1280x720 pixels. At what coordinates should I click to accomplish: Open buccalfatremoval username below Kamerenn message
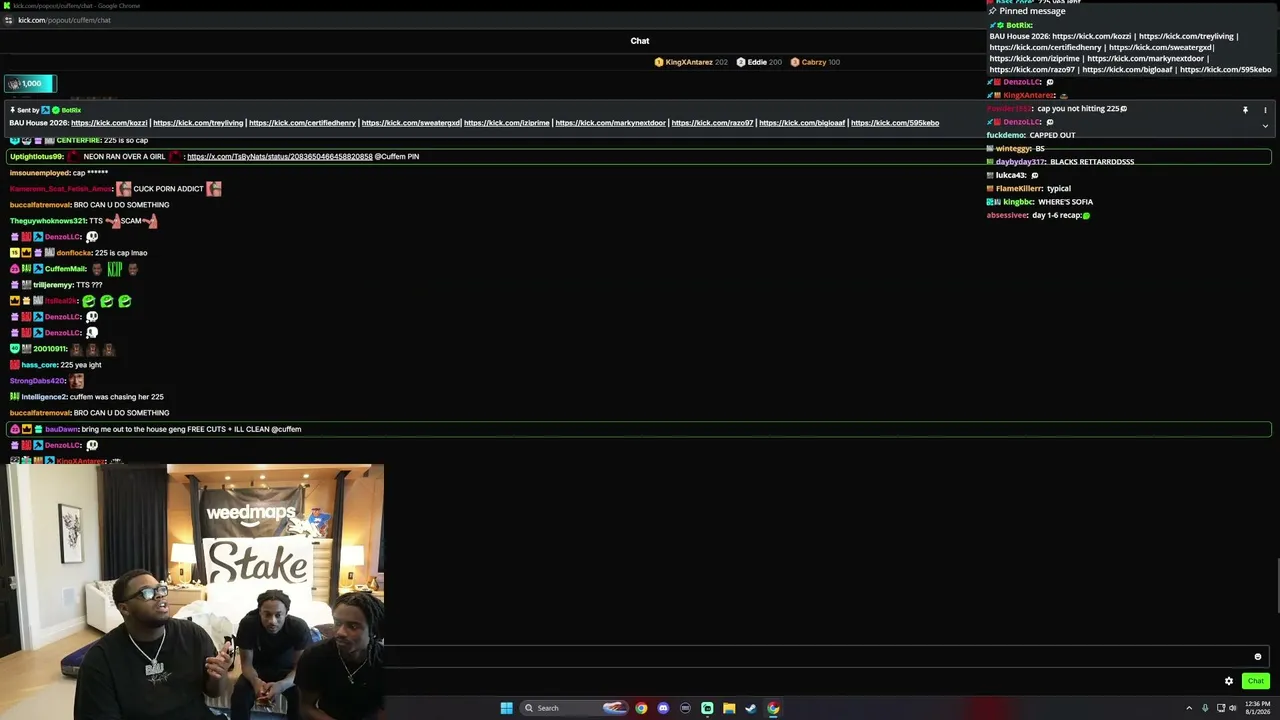[x=40, y=205]
